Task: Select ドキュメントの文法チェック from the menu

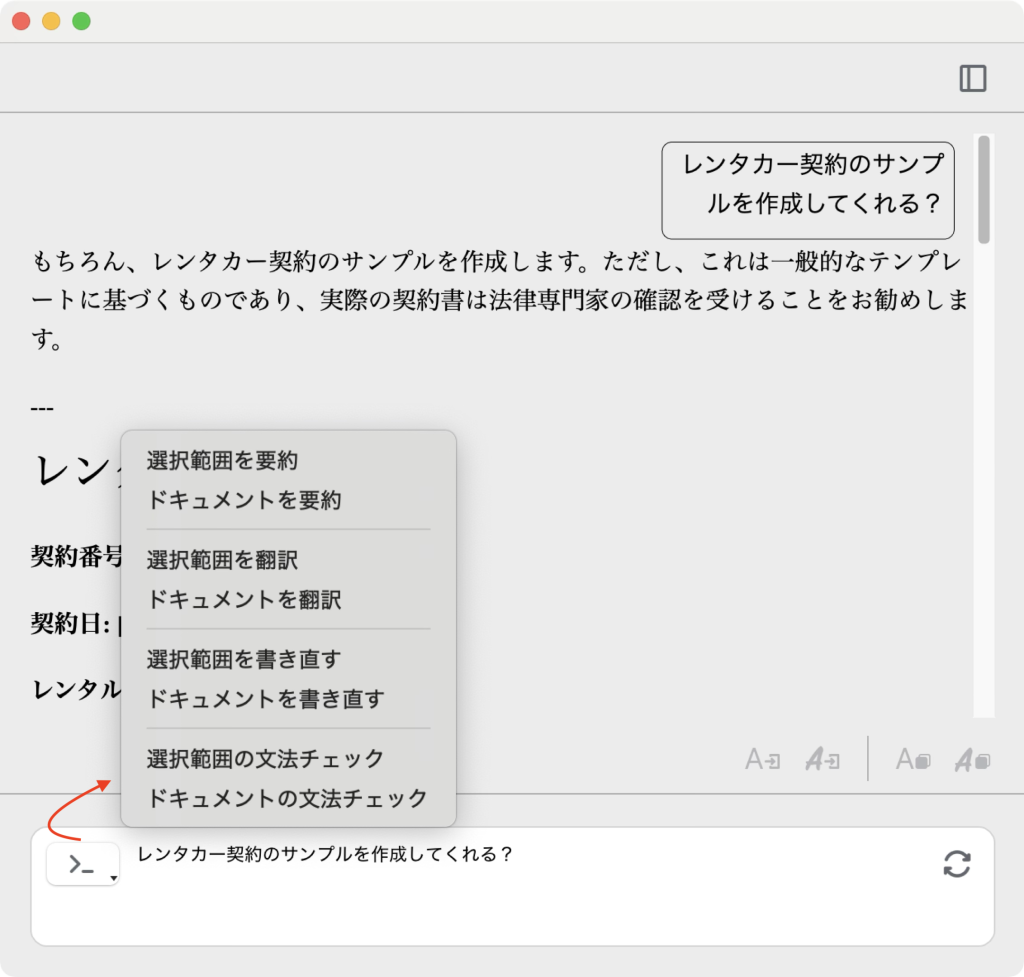Action: pyautogui.click(x=287, y=799)
